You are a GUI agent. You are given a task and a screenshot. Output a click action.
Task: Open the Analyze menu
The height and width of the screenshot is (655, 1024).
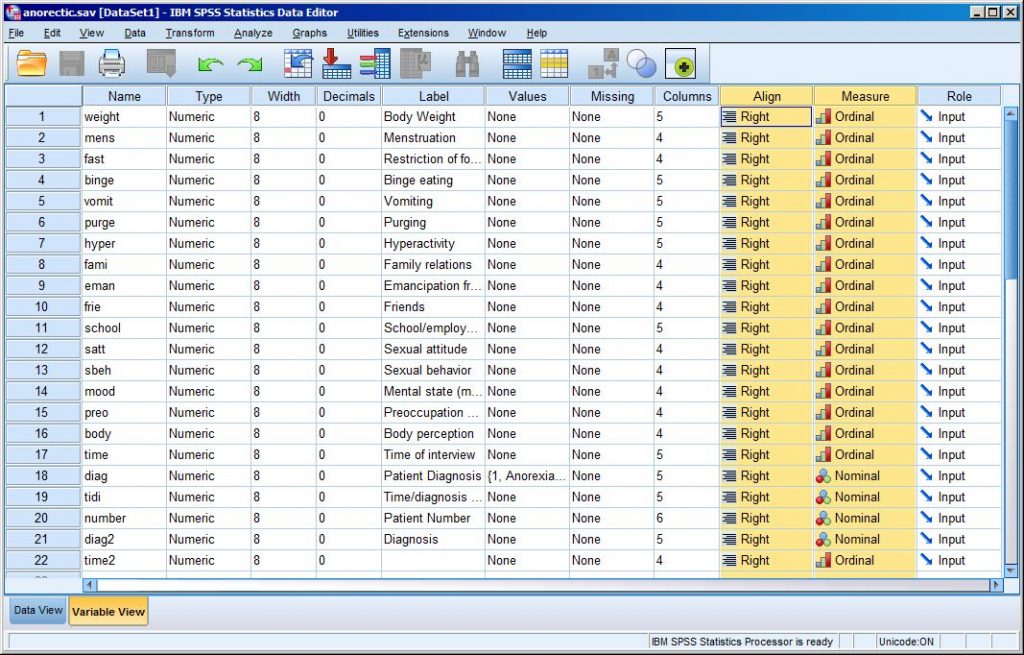pyautogui.click(x=253, y=33)
